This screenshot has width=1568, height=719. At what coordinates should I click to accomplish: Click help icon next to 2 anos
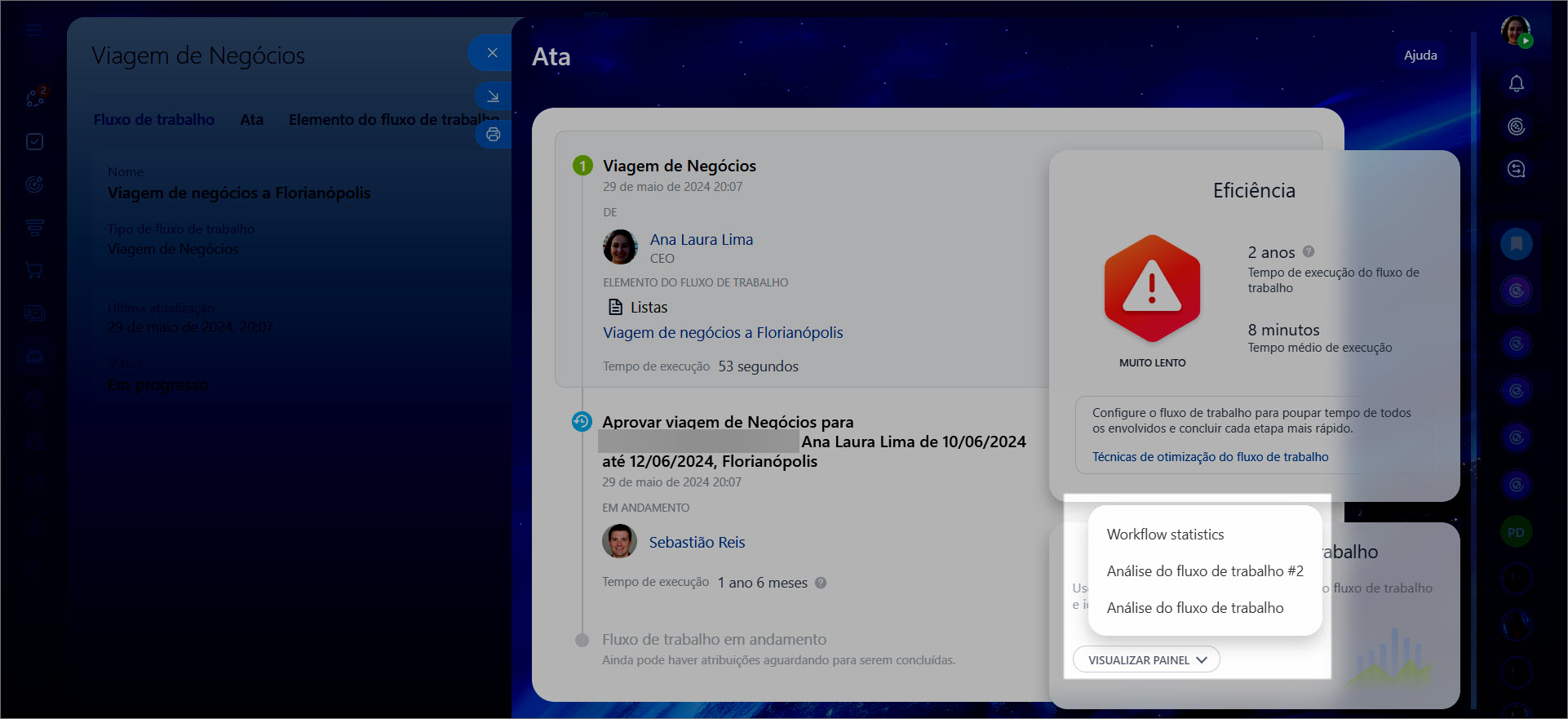1309,252
